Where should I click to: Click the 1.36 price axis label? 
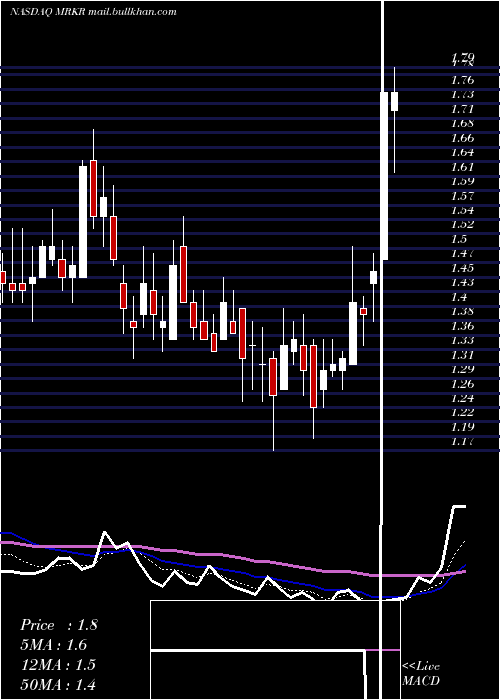click(462, 326)
